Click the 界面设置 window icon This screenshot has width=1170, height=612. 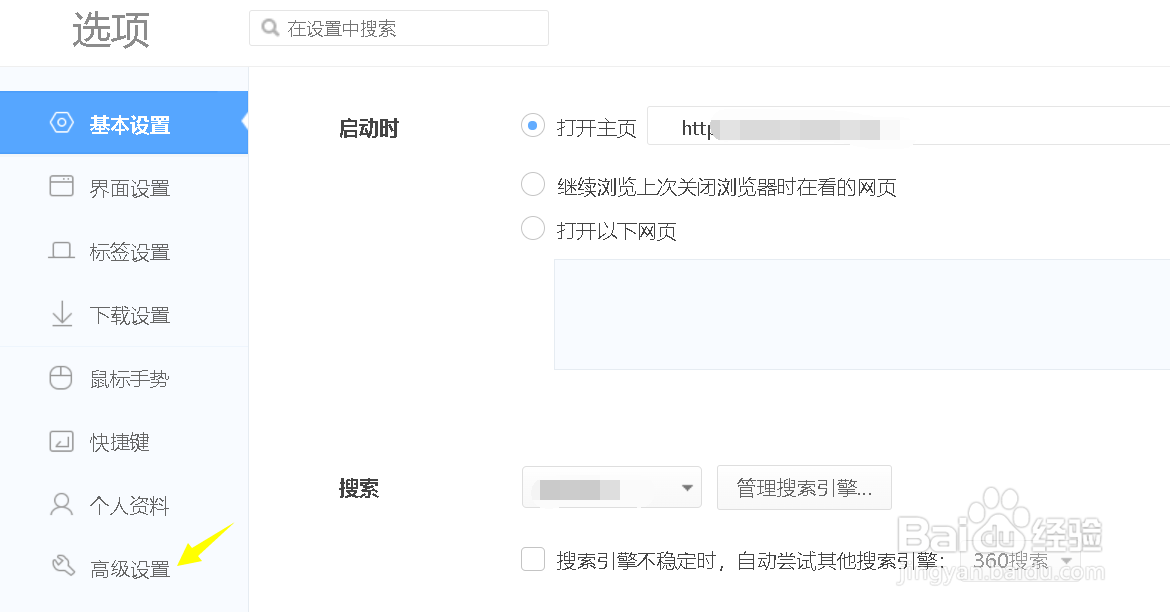62,186
